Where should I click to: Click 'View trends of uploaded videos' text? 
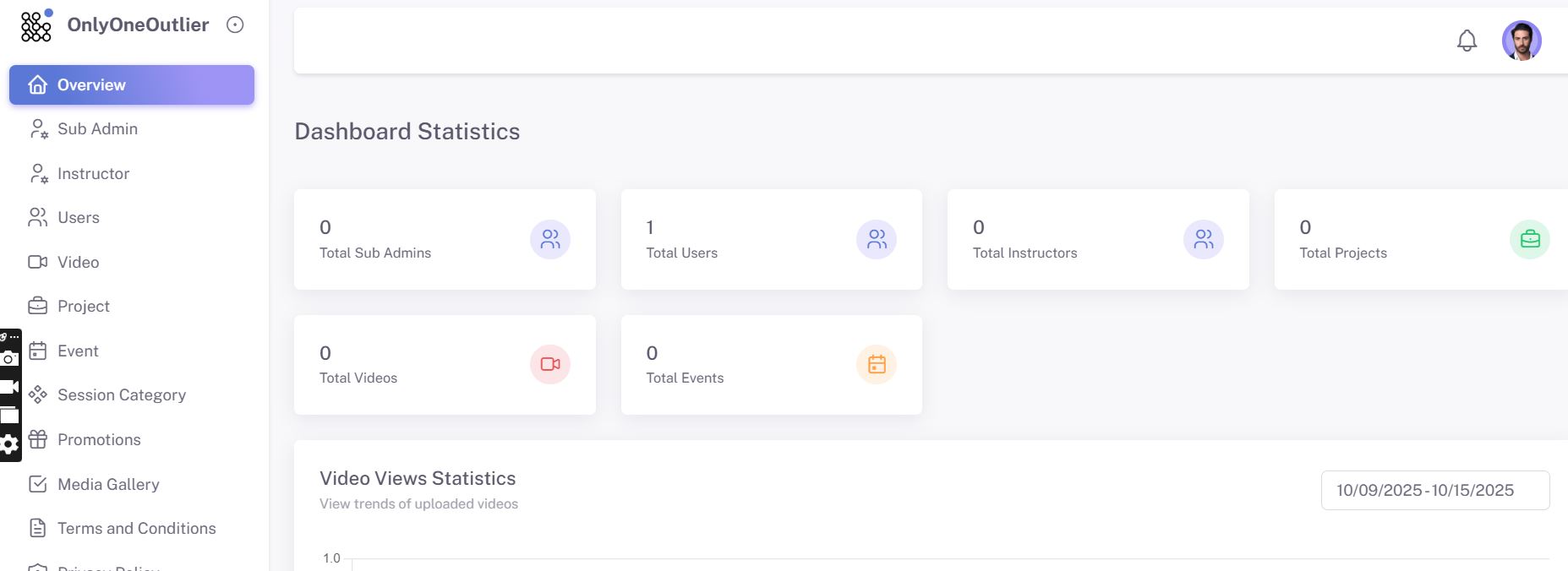pos(419,504)
